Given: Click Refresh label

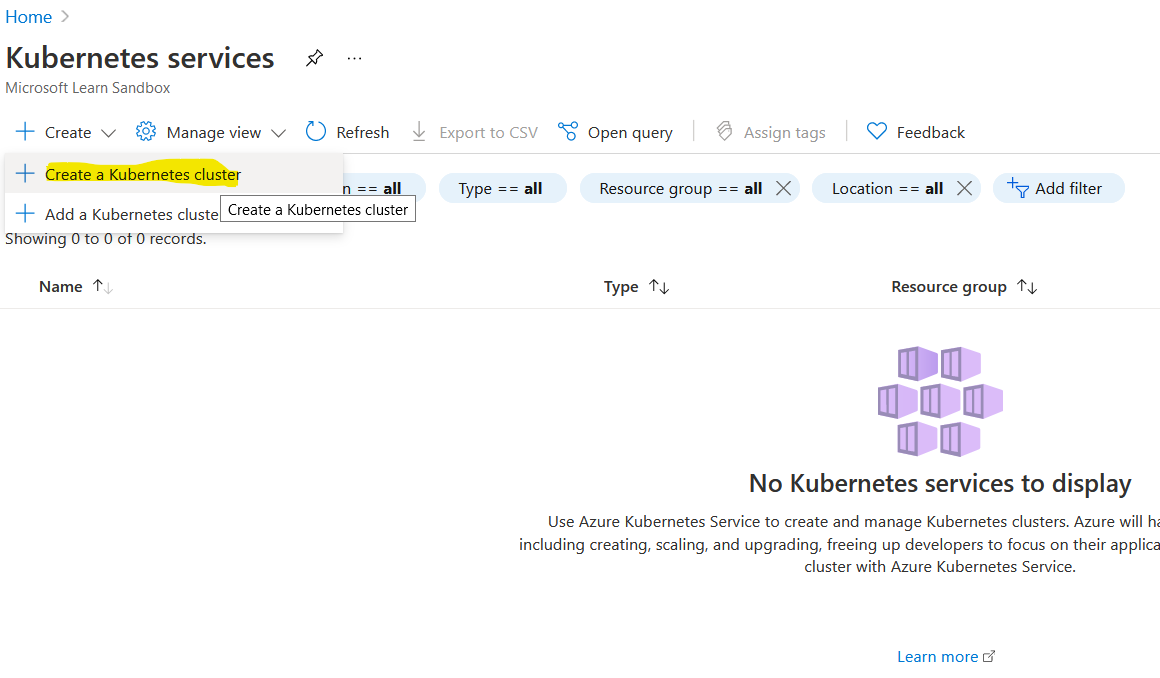Looking at the screenshot, I should coord(362,132).
